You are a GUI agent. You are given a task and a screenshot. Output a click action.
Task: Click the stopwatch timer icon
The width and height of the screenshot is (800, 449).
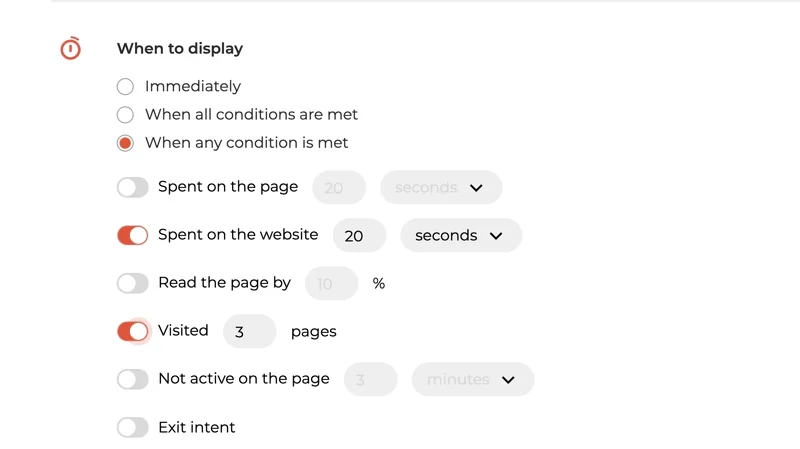pyautogui.click(x=70, y=48)
